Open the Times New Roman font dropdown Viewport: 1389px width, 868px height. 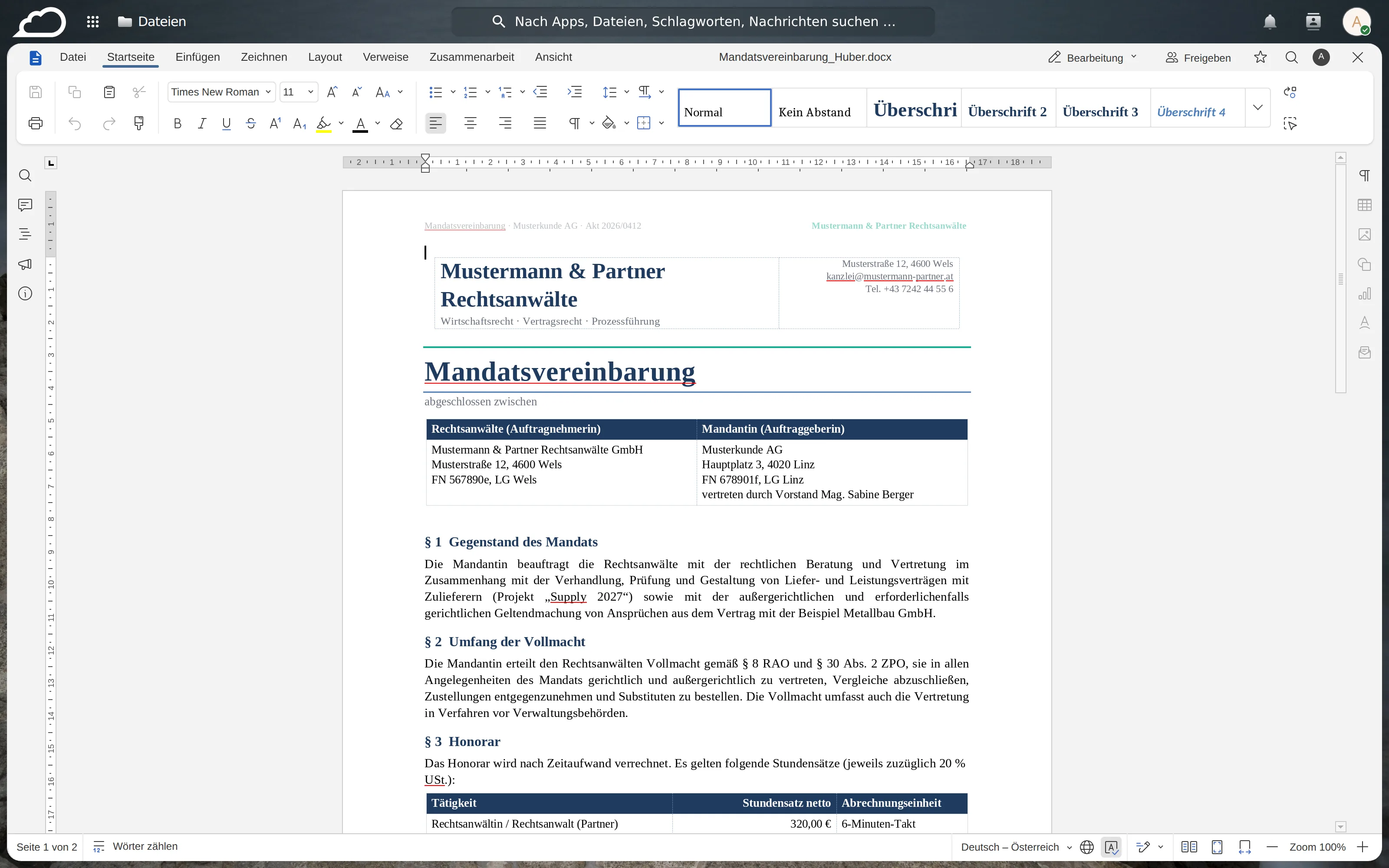(x=221, y=92)
